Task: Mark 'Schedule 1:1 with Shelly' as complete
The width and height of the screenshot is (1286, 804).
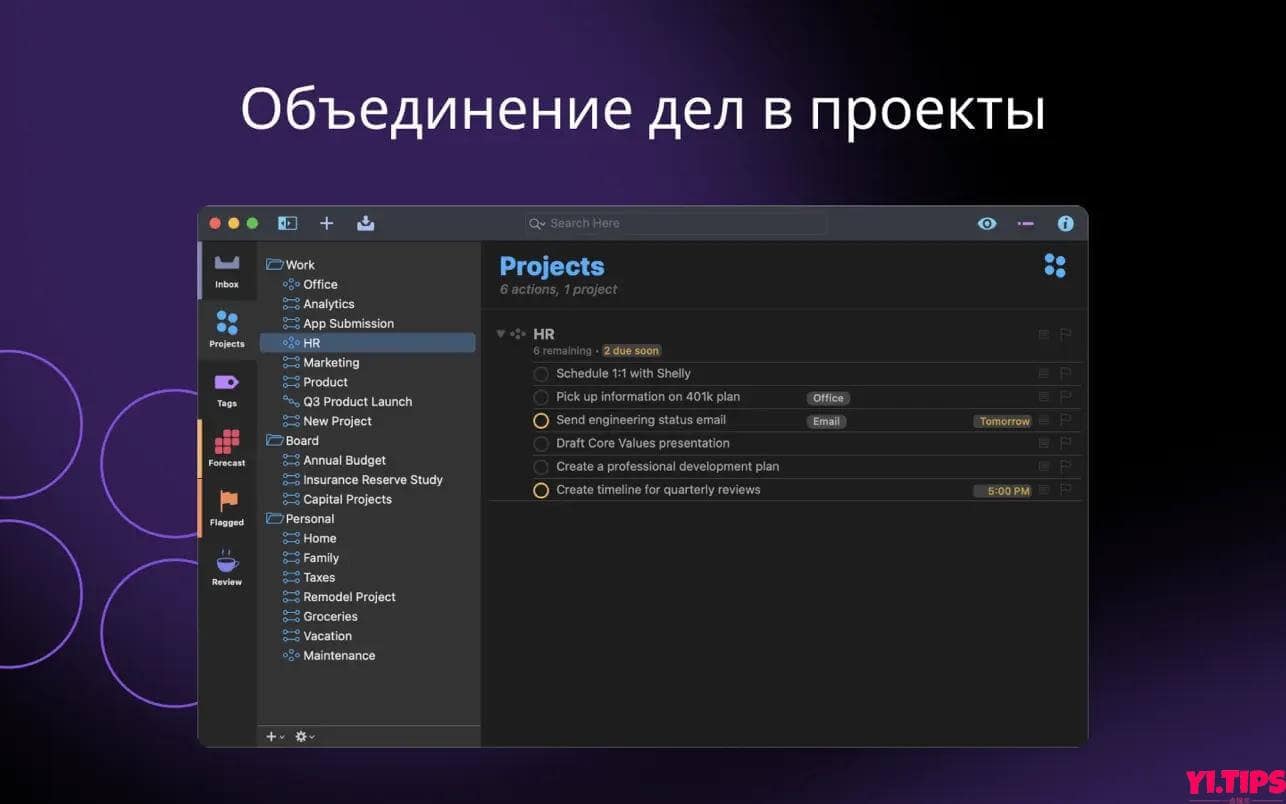Action: (x=540, y=373)
